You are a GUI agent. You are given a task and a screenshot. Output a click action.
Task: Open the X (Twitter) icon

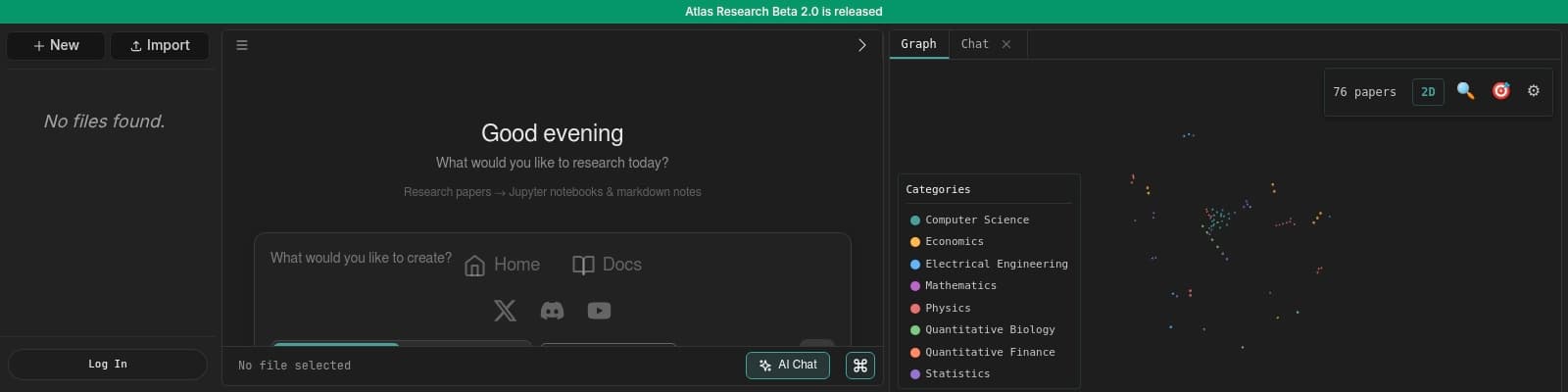click(x=505, y=311)
